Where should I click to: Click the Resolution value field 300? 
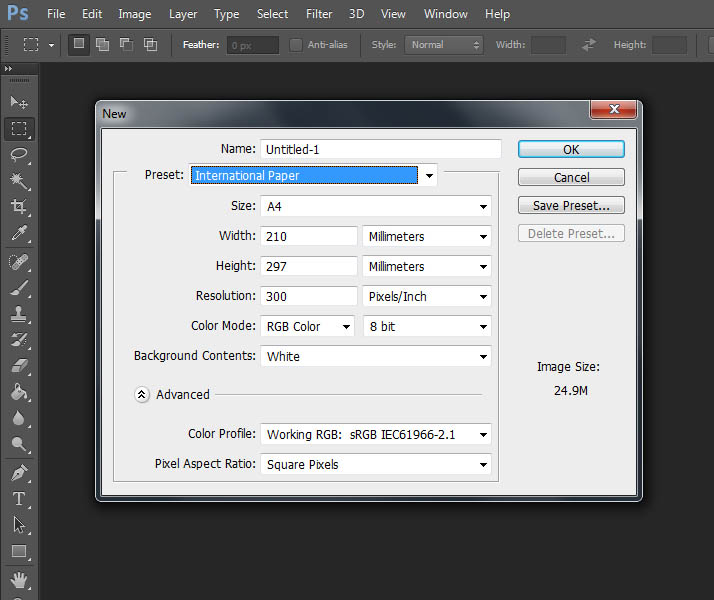(309, 296)
